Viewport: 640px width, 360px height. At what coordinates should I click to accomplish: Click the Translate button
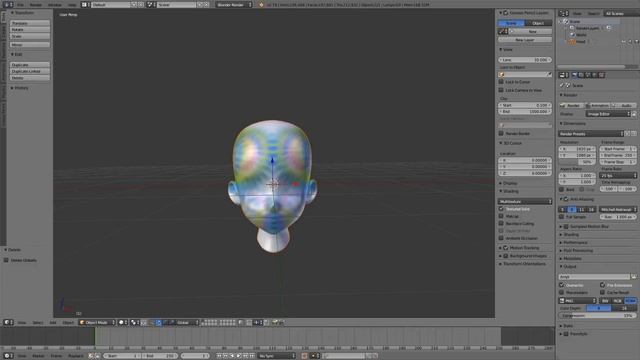(30, 23)
